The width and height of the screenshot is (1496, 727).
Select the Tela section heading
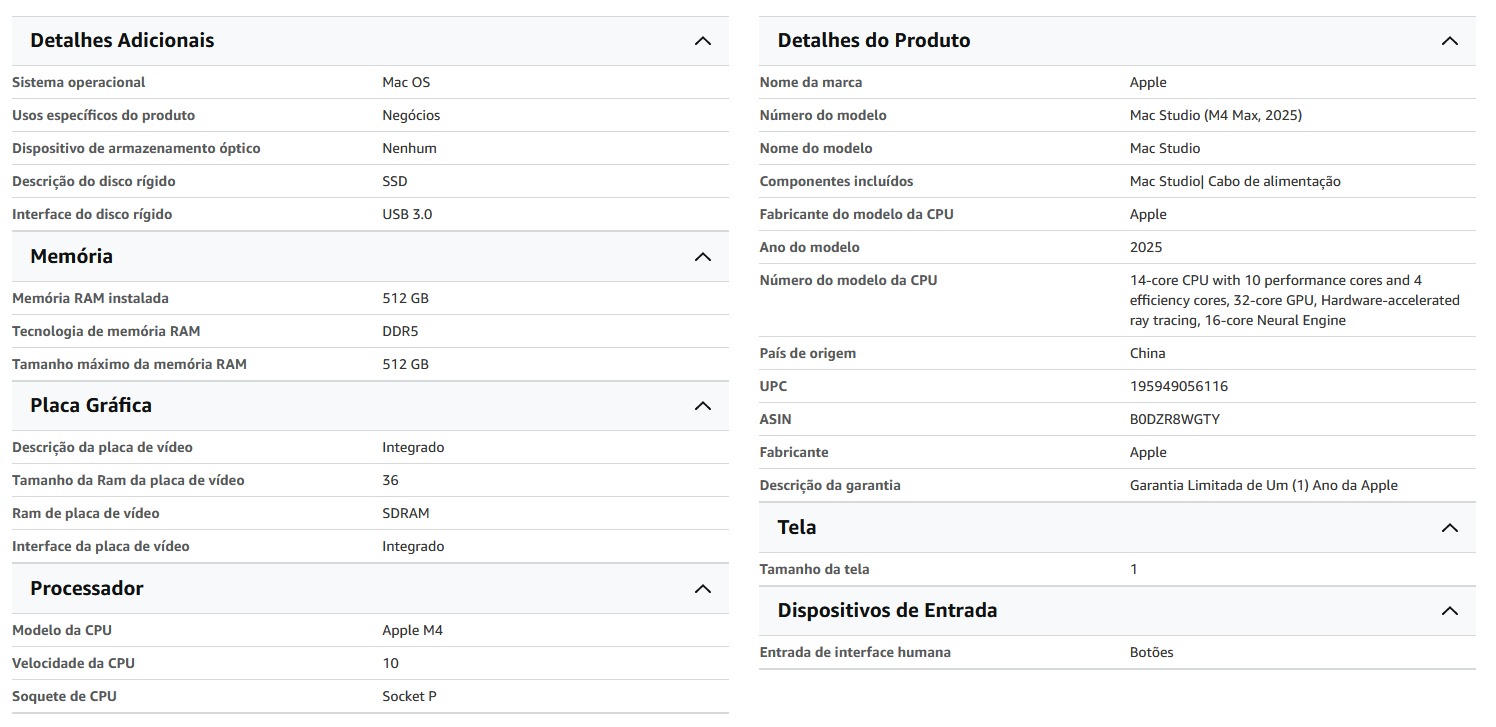pos(797,528)
